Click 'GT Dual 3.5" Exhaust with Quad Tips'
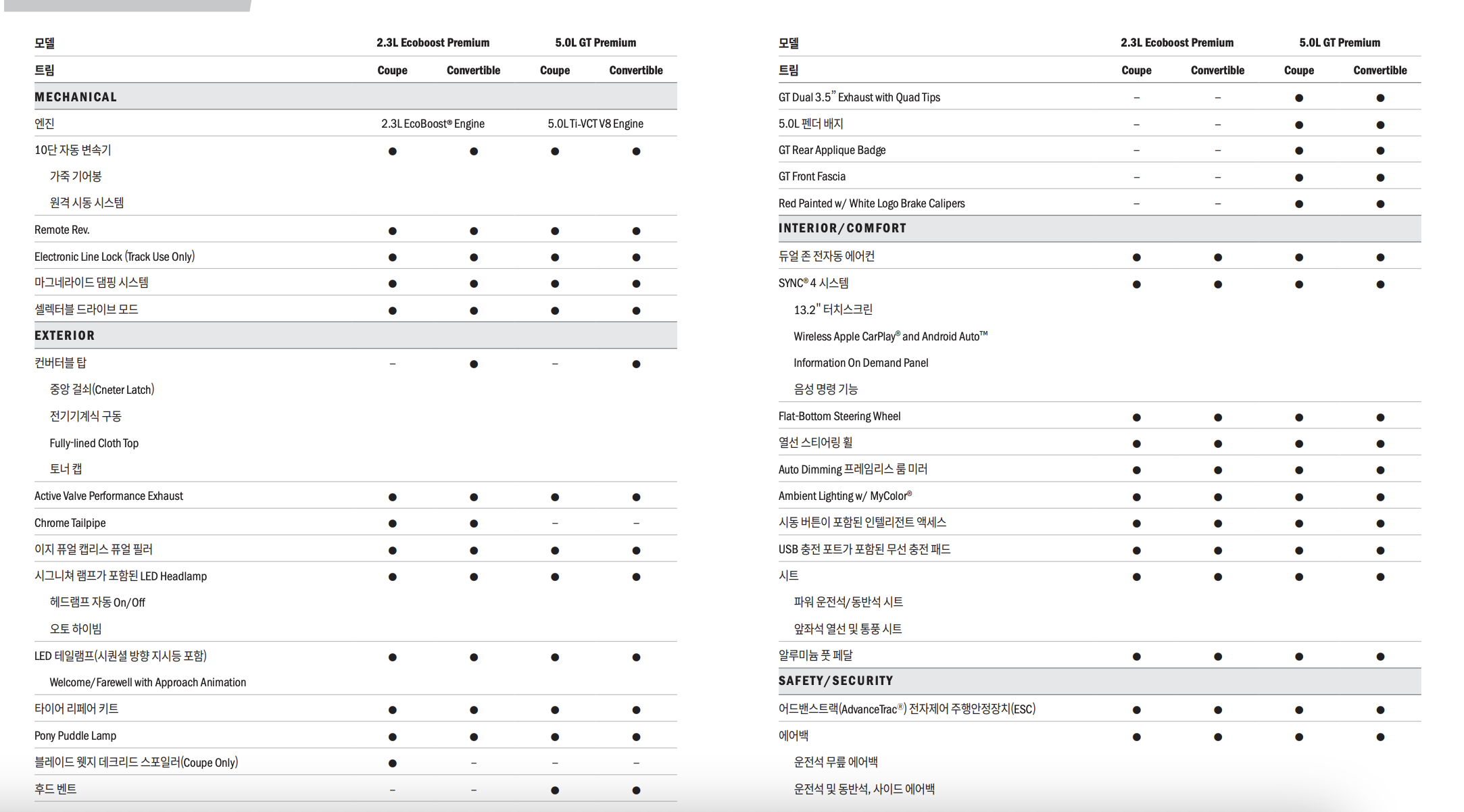This screenshot has height=812, width=1464. pyautogui.click(x=859, y=97)
